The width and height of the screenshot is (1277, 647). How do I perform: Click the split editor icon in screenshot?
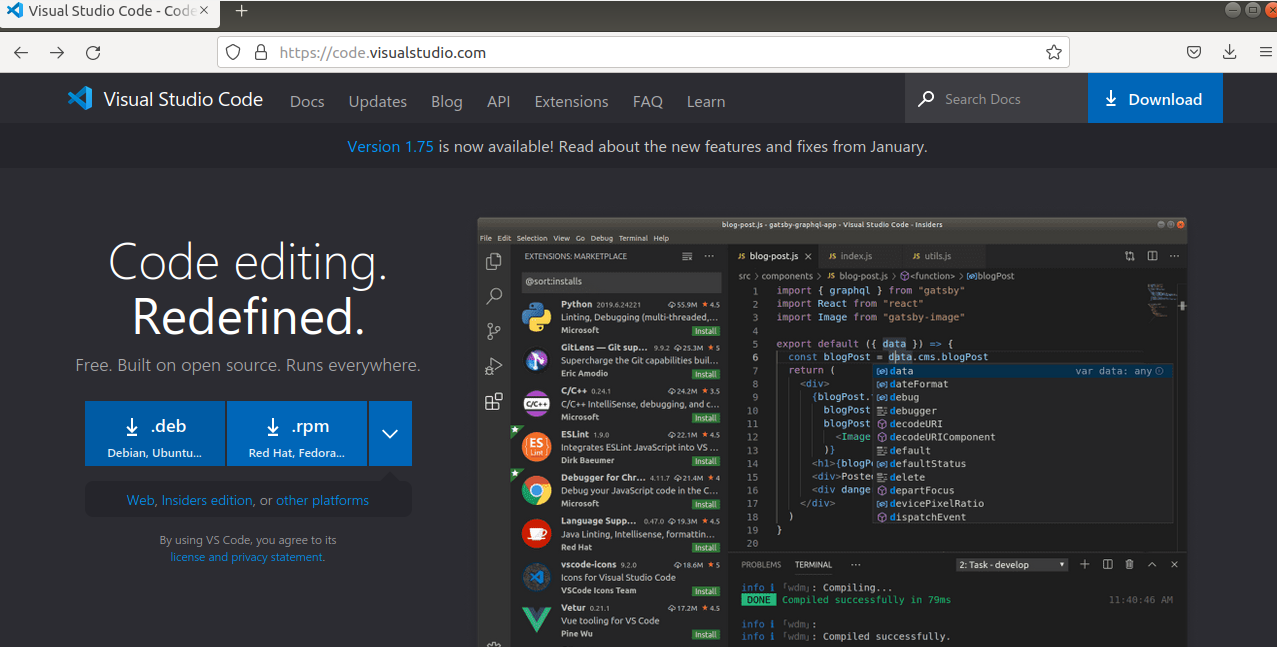point(1152,256)
